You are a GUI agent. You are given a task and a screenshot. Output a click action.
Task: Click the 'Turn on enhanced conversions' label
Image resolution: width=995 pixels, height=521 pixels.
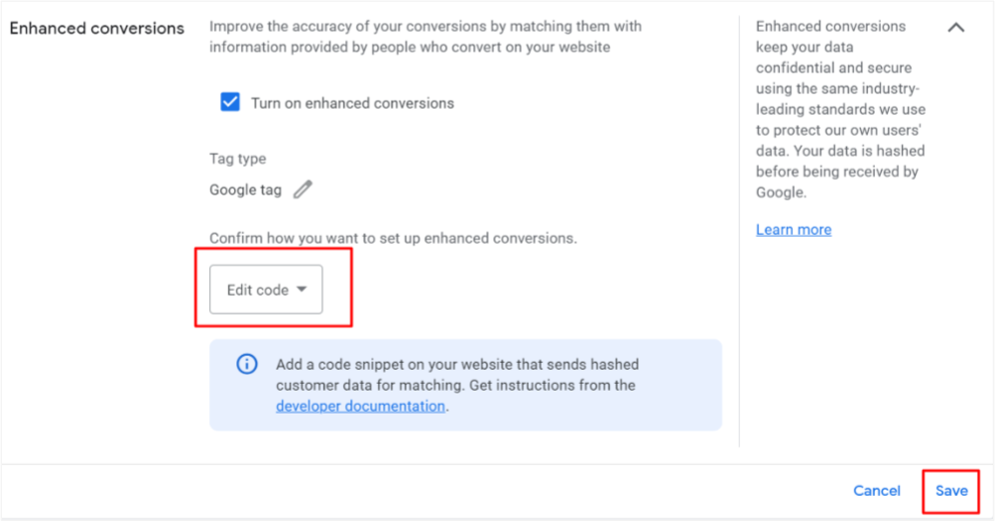coord(352,103)
